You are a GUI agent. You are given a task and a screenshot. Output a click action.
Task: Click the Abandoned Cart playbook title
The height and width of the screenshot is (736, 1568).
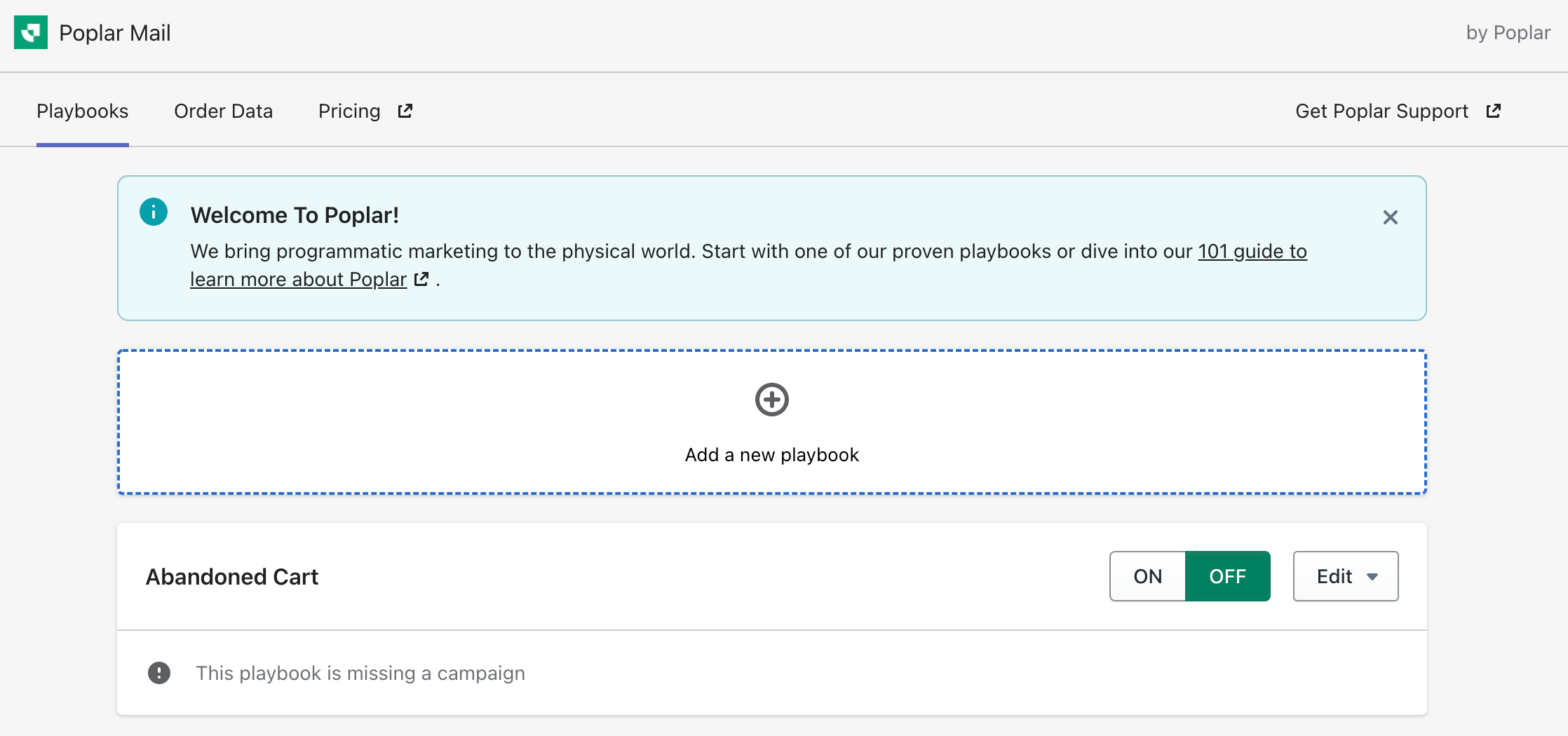pos(232,576)
